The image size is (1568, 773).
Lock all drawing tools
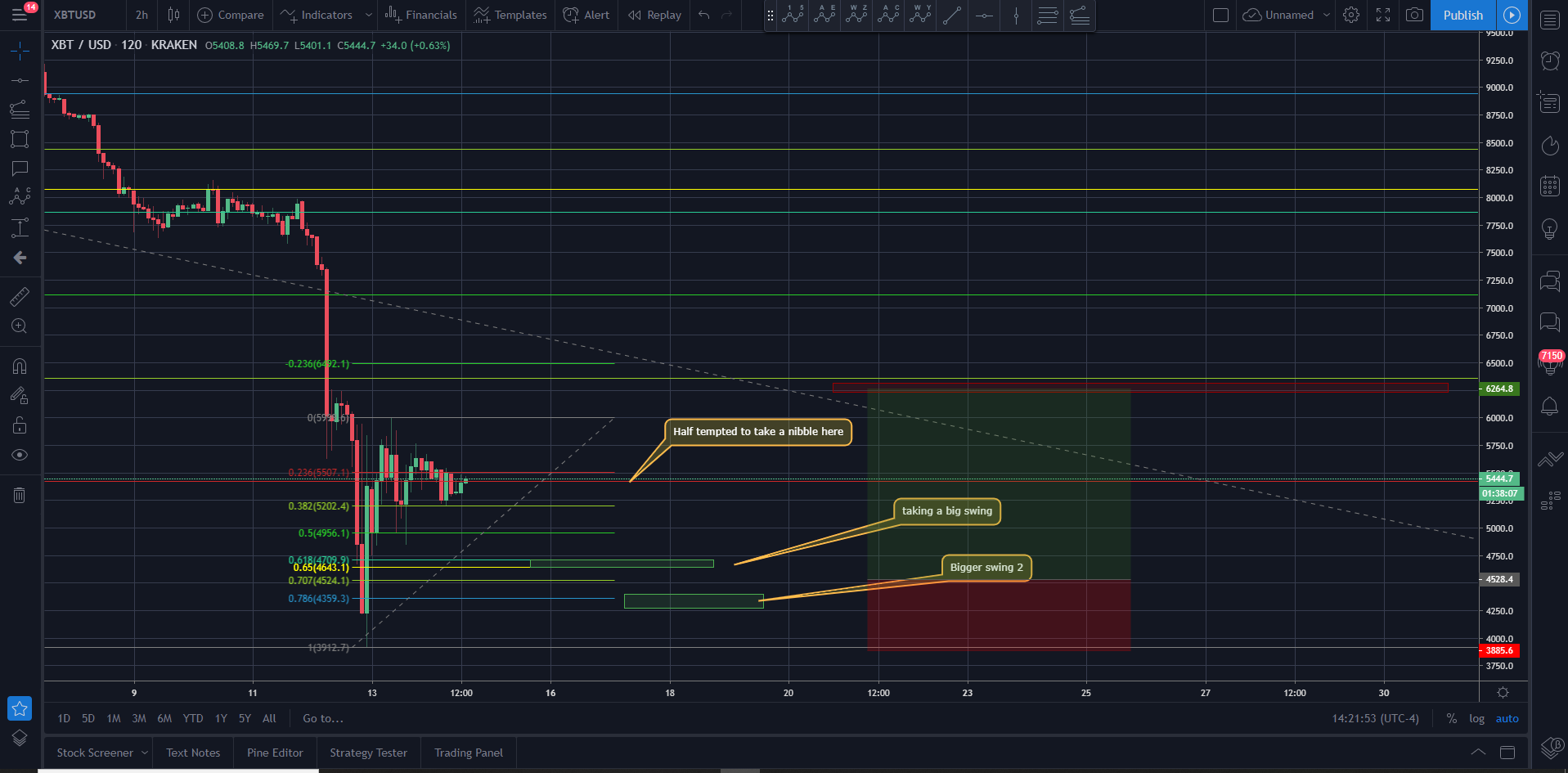(20, 425)
